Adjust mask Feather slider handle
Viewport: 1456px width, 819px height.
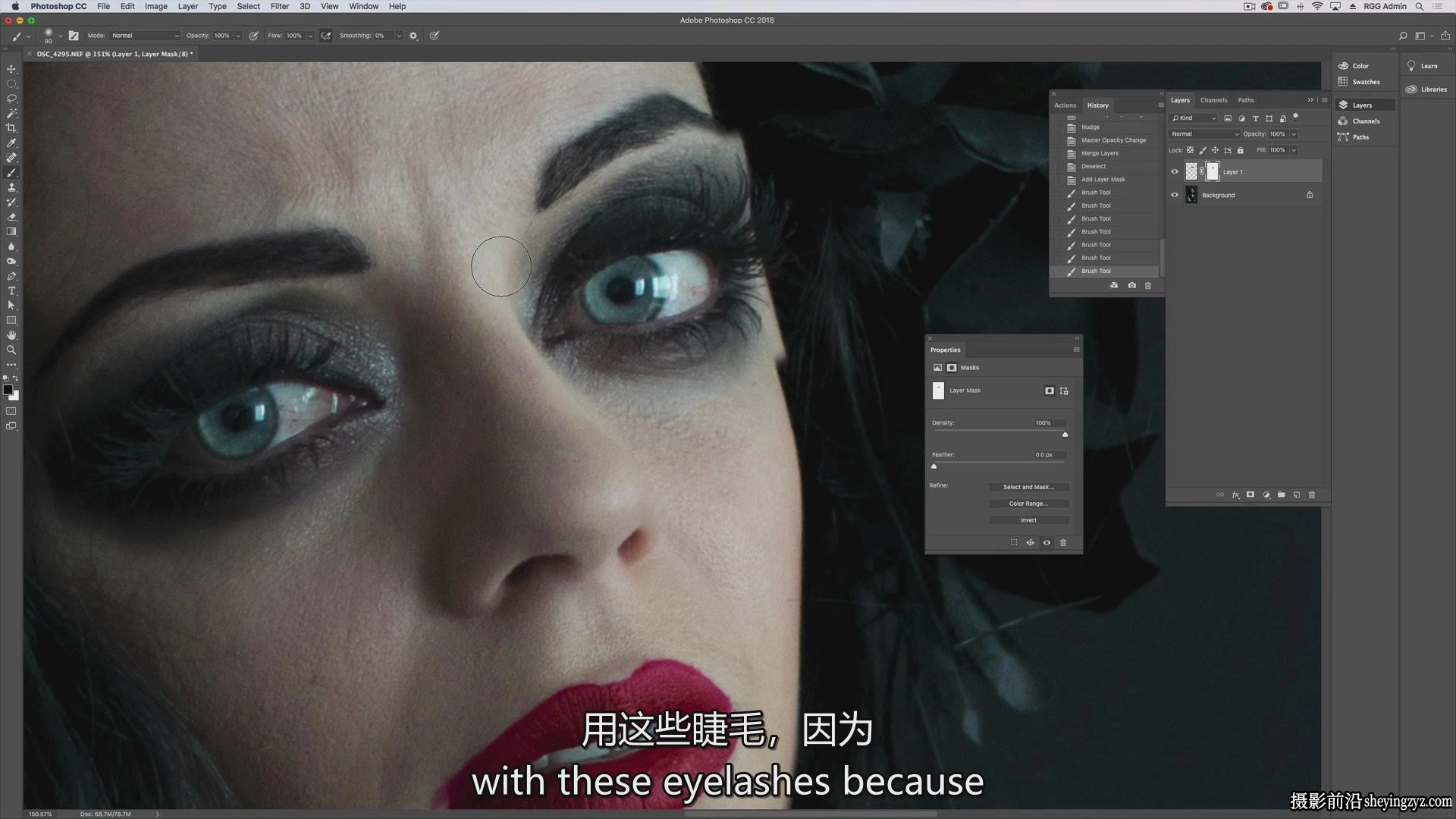(x=934, y=466)
